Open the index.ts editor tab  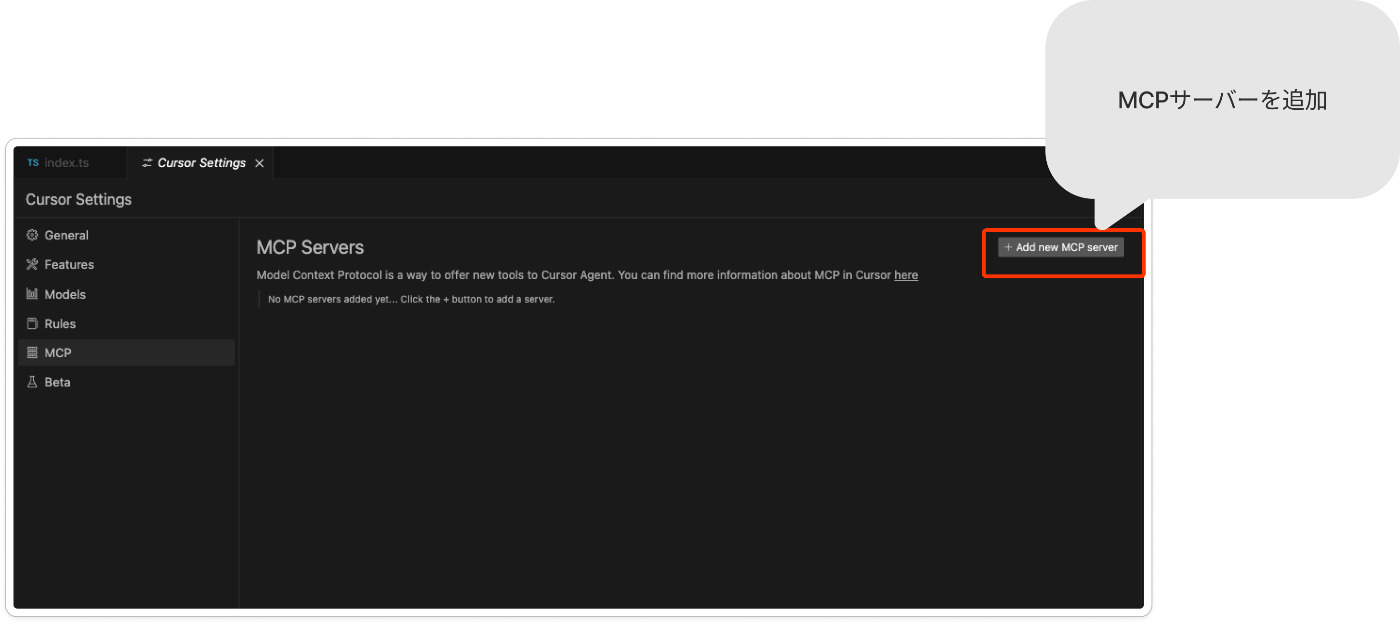tap(70, 163)
